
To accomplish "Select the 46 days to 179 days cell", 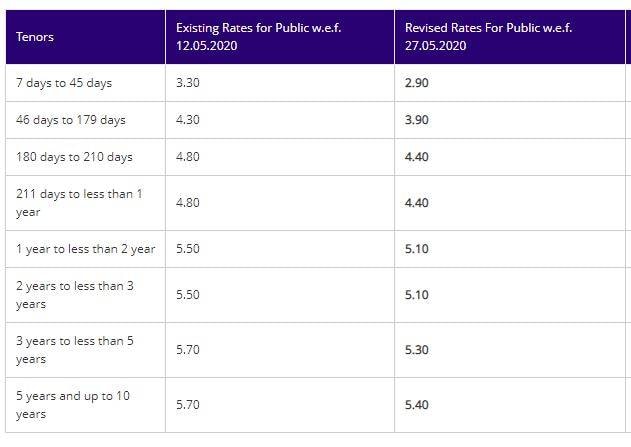I will coord(71,120).
